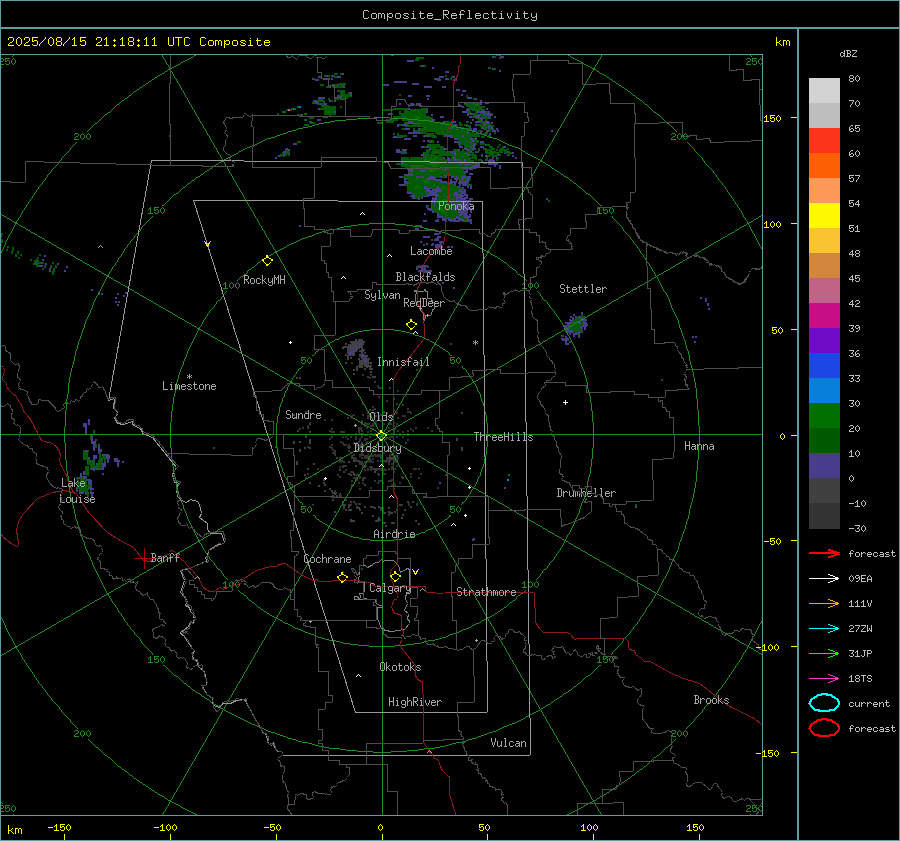This screenshot has width=900, height=841.
Task: Click the magenta 18TS arrow legend icon
Action: (x=824, y=679)
